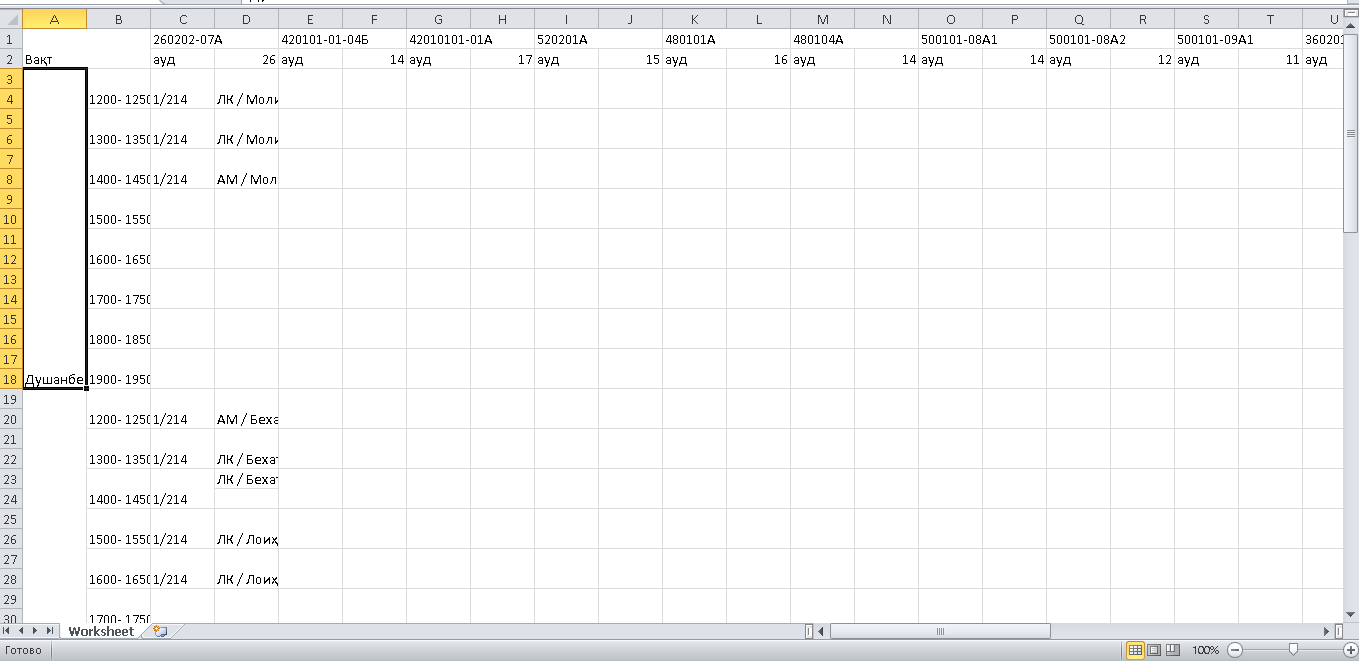Select row 28 header
Viewport: 1359px width, 661px height.
[x=11, y=579]
